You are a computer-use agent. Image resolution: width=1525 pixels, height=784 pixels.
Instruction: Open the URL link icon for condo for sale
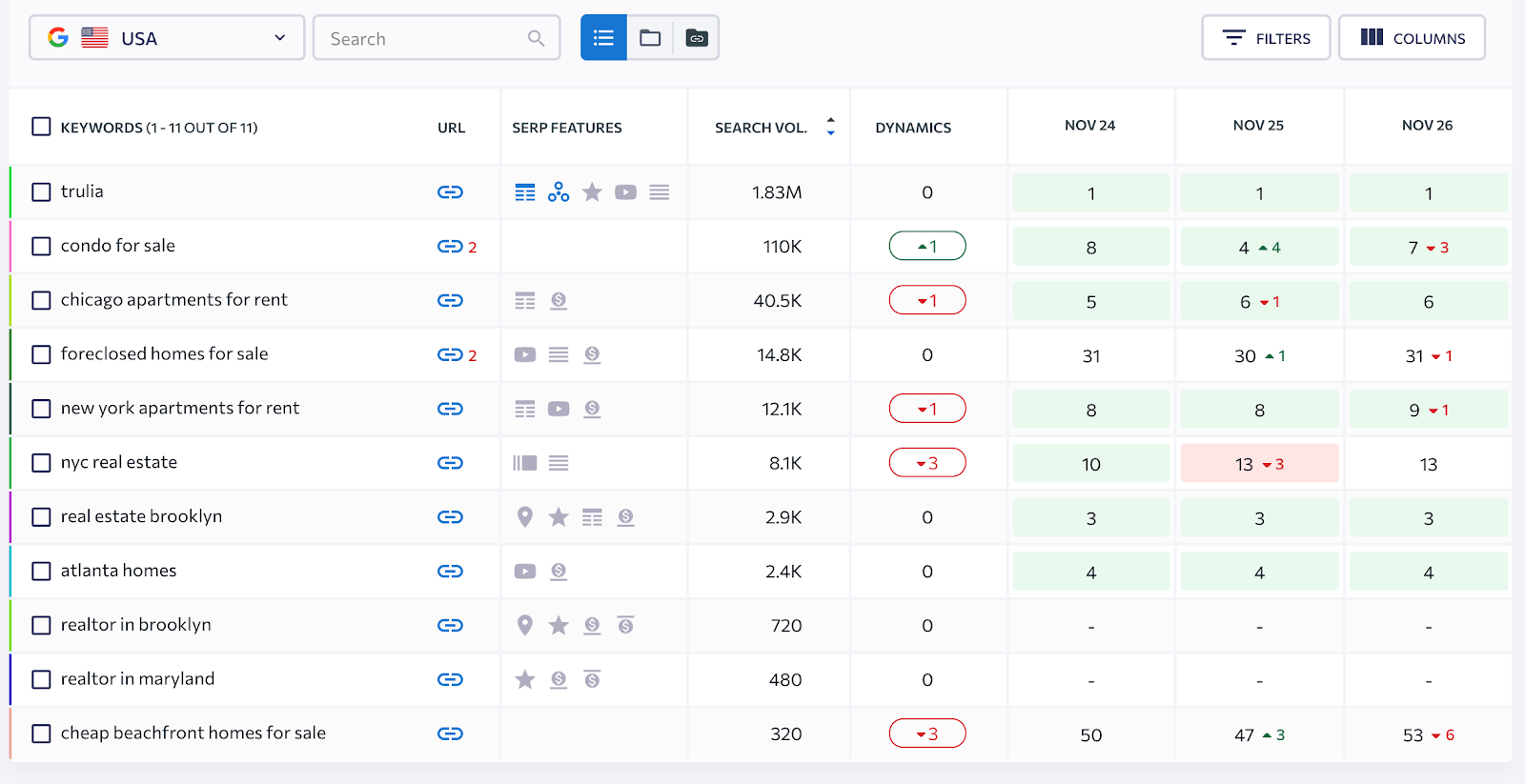point(450,247)
